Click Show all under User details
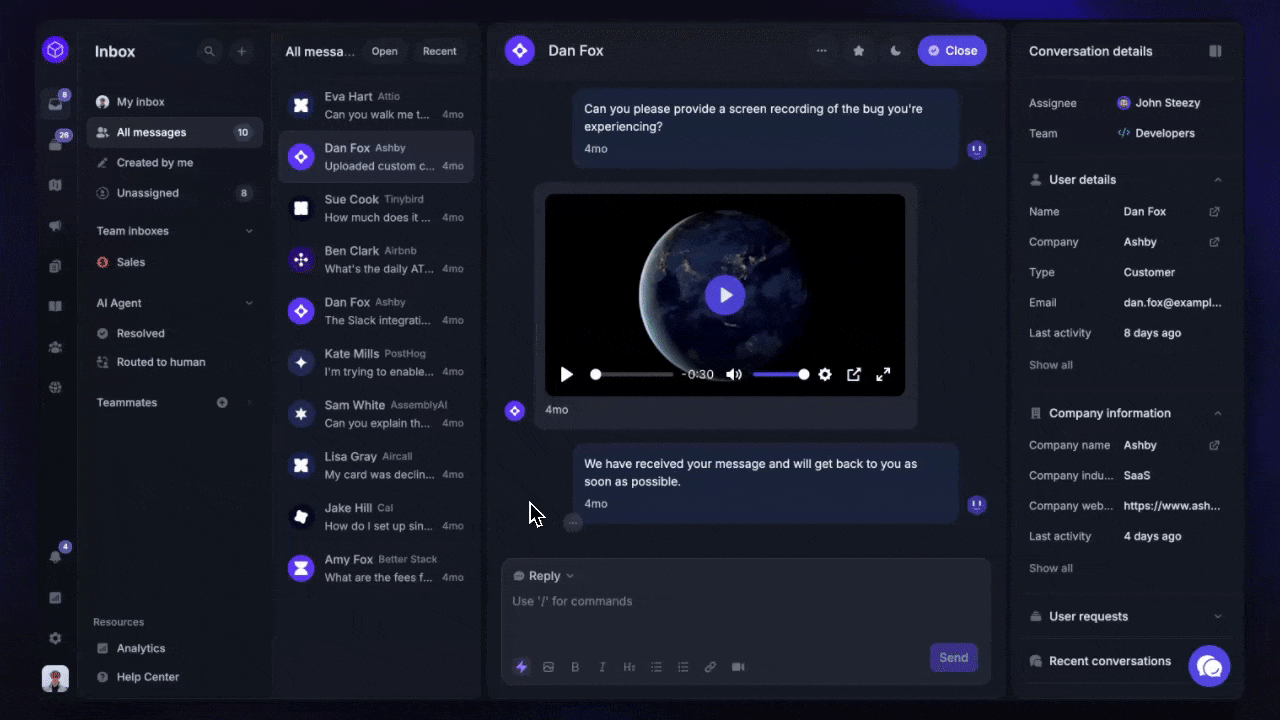 [x=1051, y=365]
